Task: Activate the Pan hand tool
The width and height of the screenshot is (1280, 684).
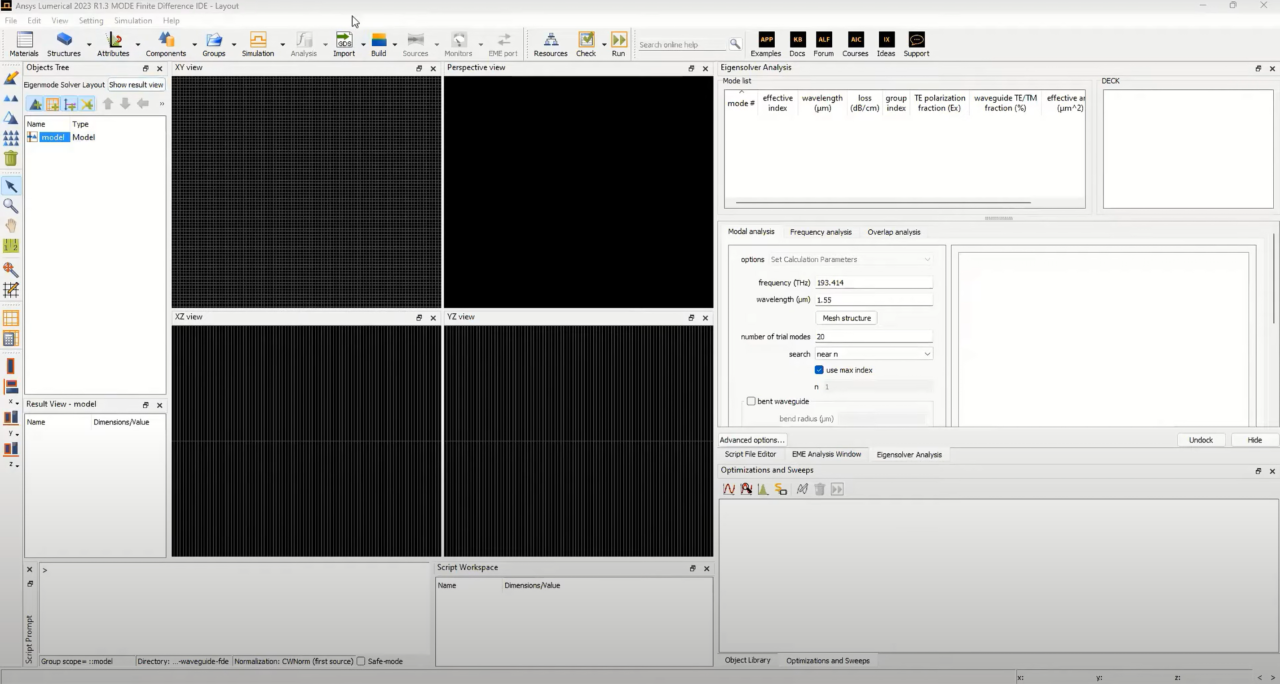Action: tap(11, 226)
